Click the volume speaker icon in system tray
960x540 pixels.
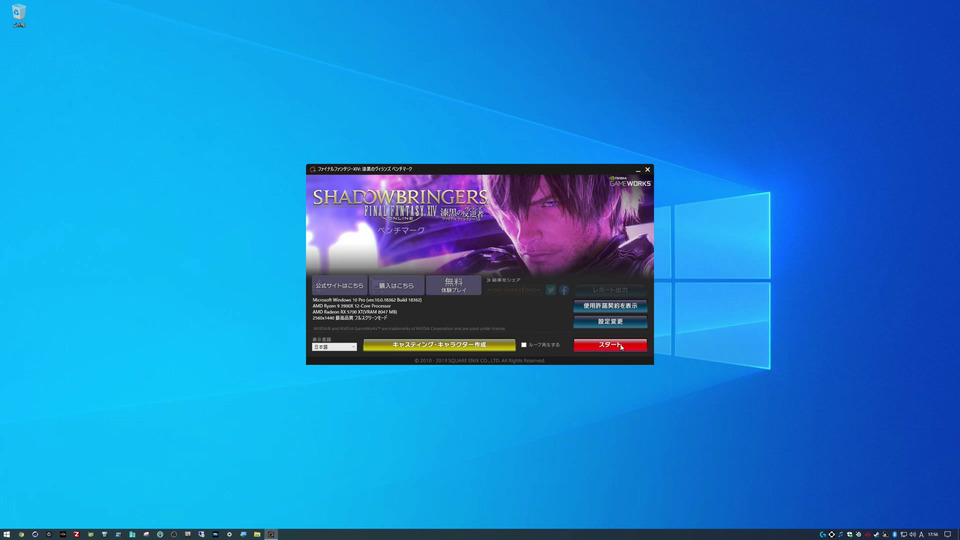coord(912,534)
